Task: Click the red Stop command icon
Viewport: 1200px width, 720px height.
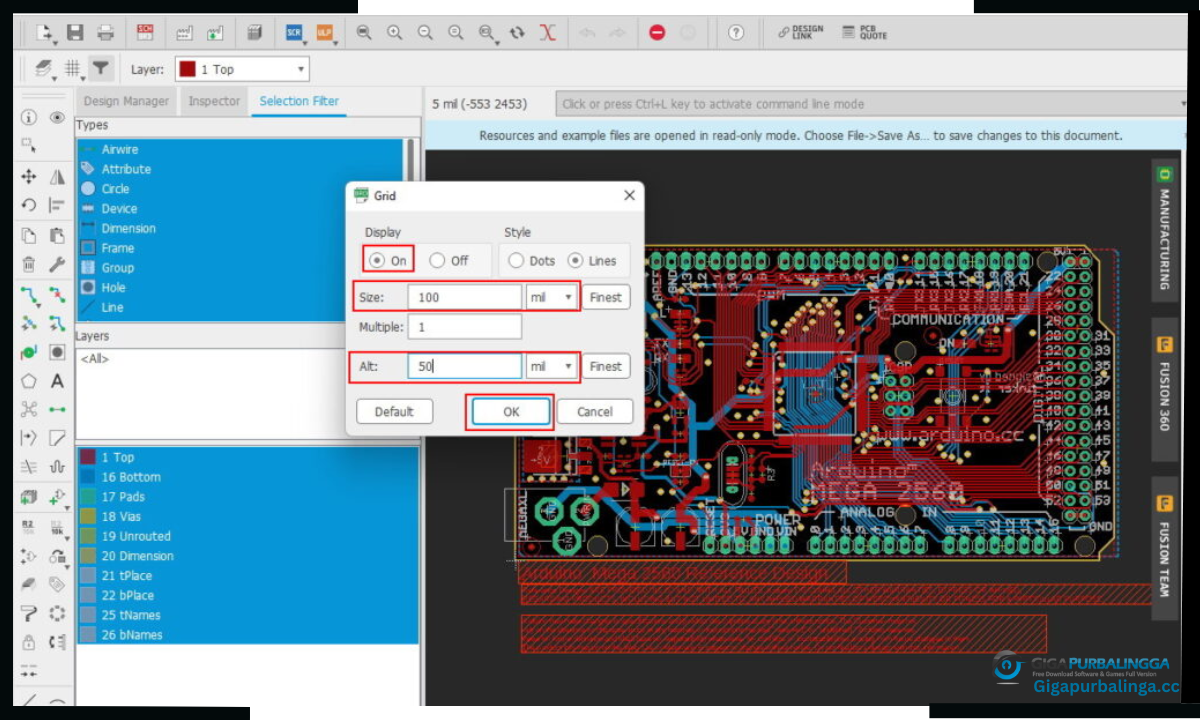Action: (x=657, y=33)
